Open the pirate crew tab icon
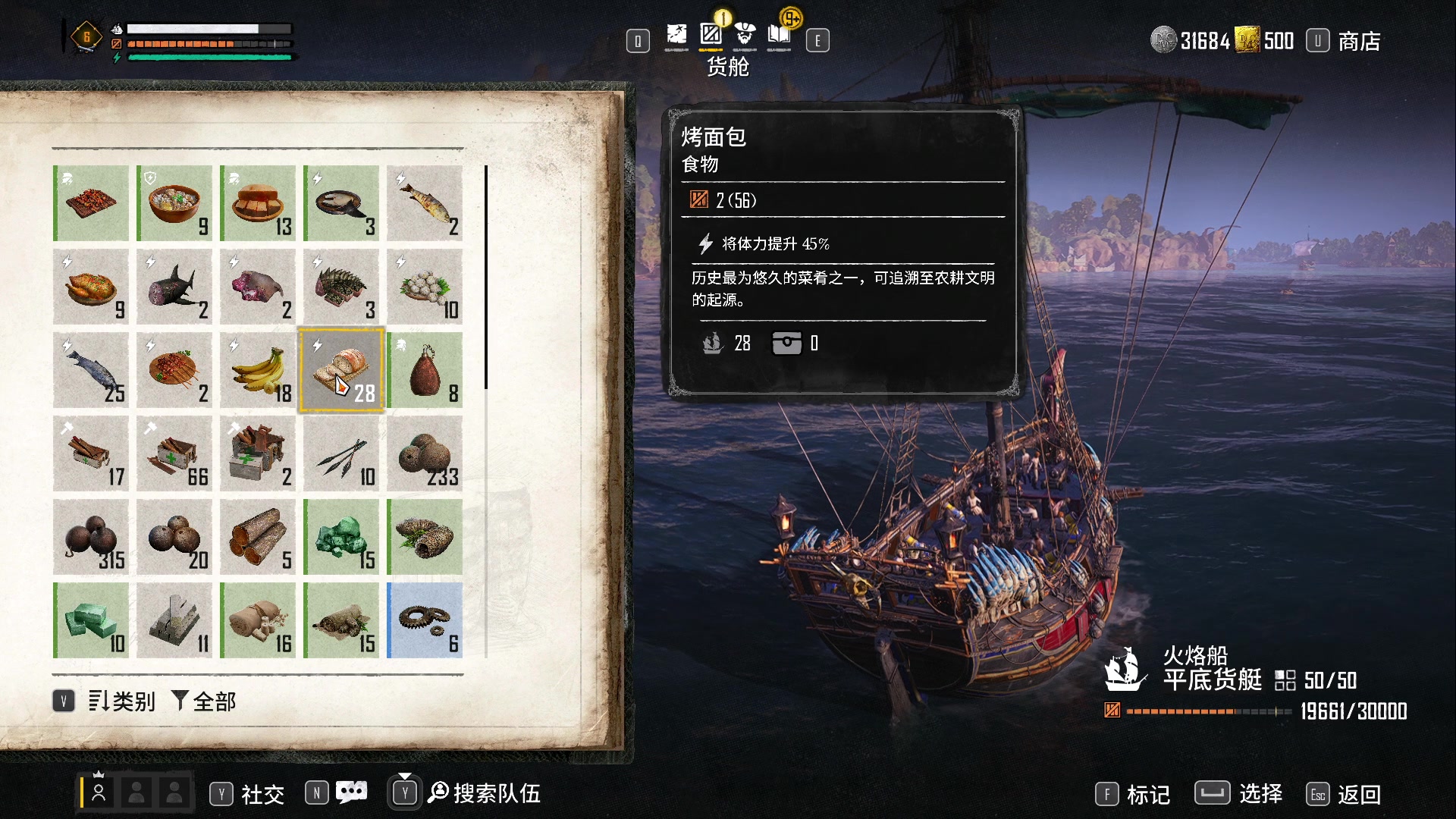The height and width of the screenshot is (819, 1456). (745, 35)
